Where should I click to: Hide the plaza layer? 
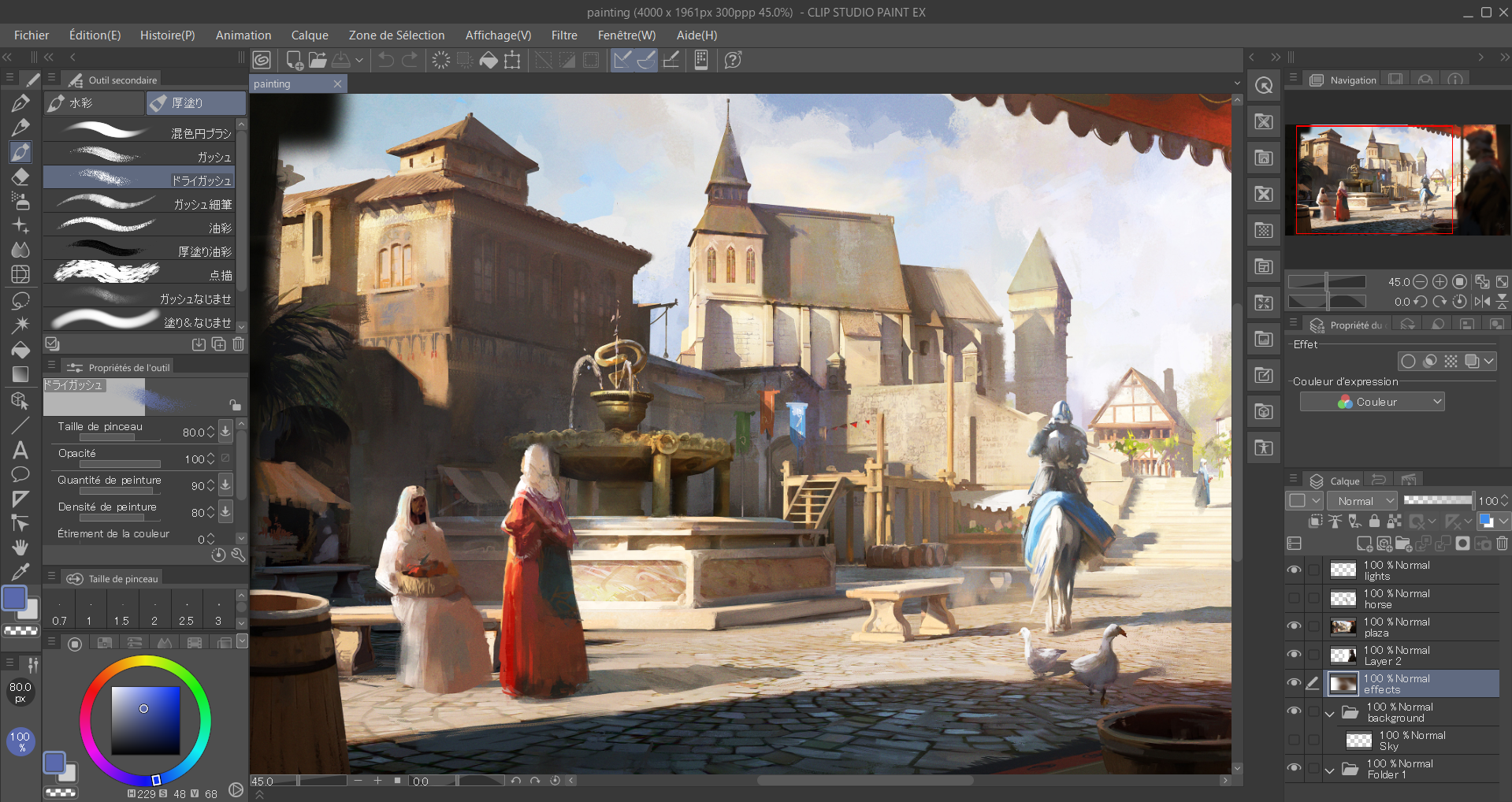click(x=1294, y=627)
